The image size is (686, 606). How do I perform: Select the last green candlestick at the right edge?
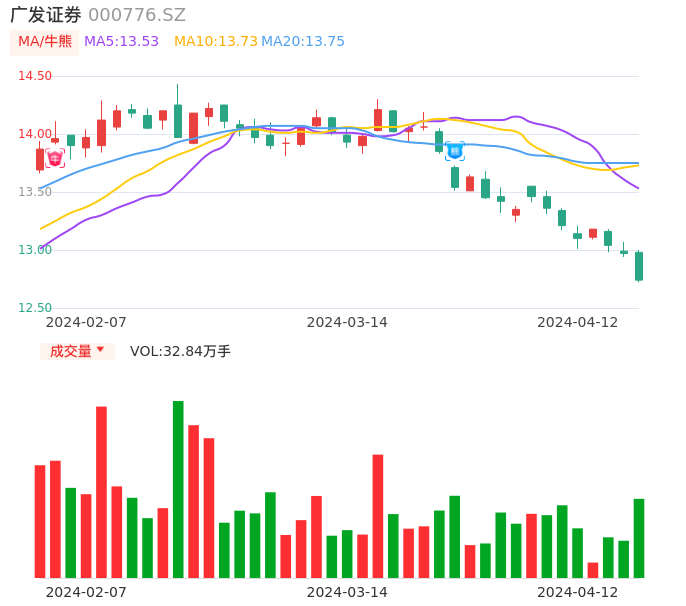click(639, 266)
